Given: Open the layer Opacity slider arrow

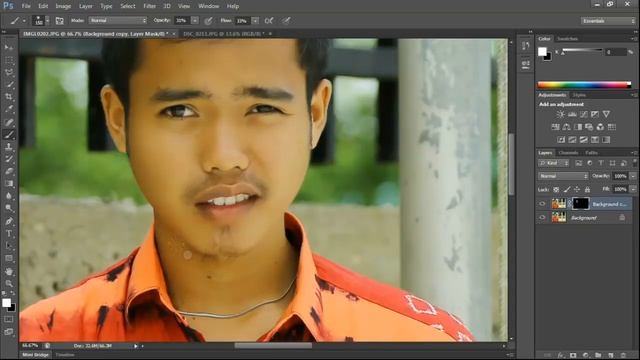Looking at the screenshot, I should tap(633, 176).
